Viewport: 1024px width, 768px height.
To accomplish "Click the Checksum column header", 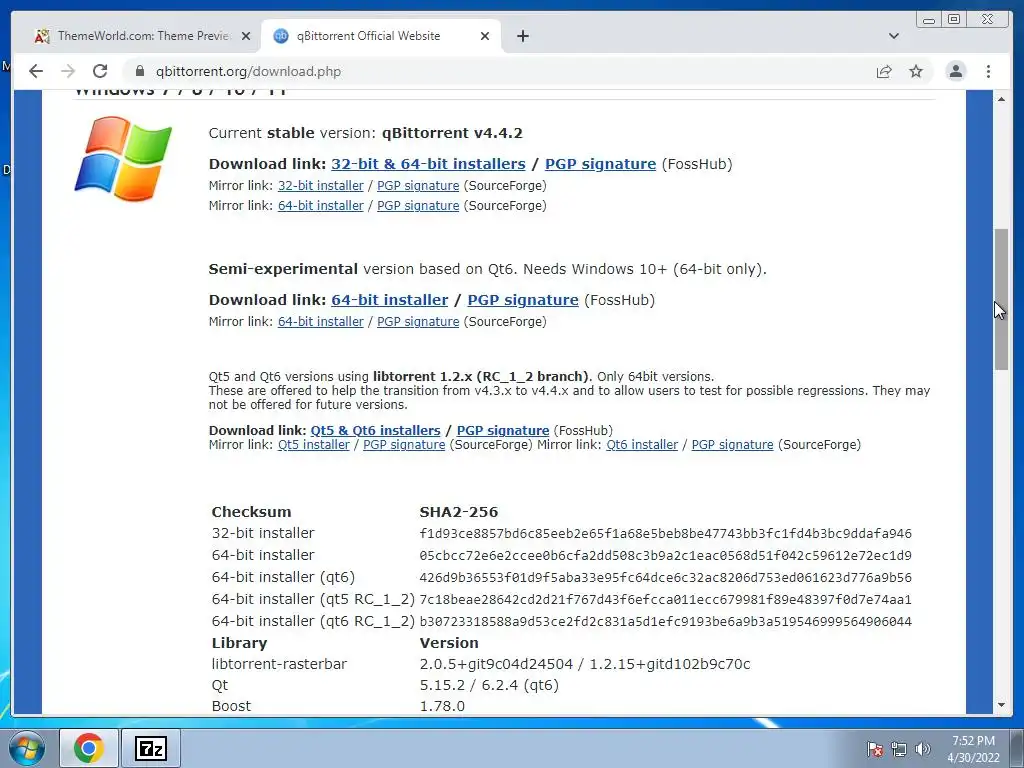I will pos(251,512).
